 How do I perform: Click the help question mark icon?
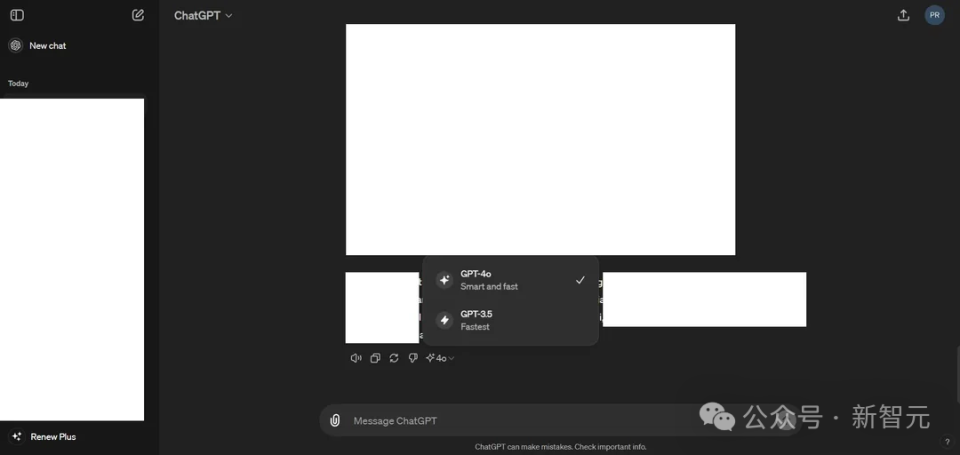[x=946, y=441]
